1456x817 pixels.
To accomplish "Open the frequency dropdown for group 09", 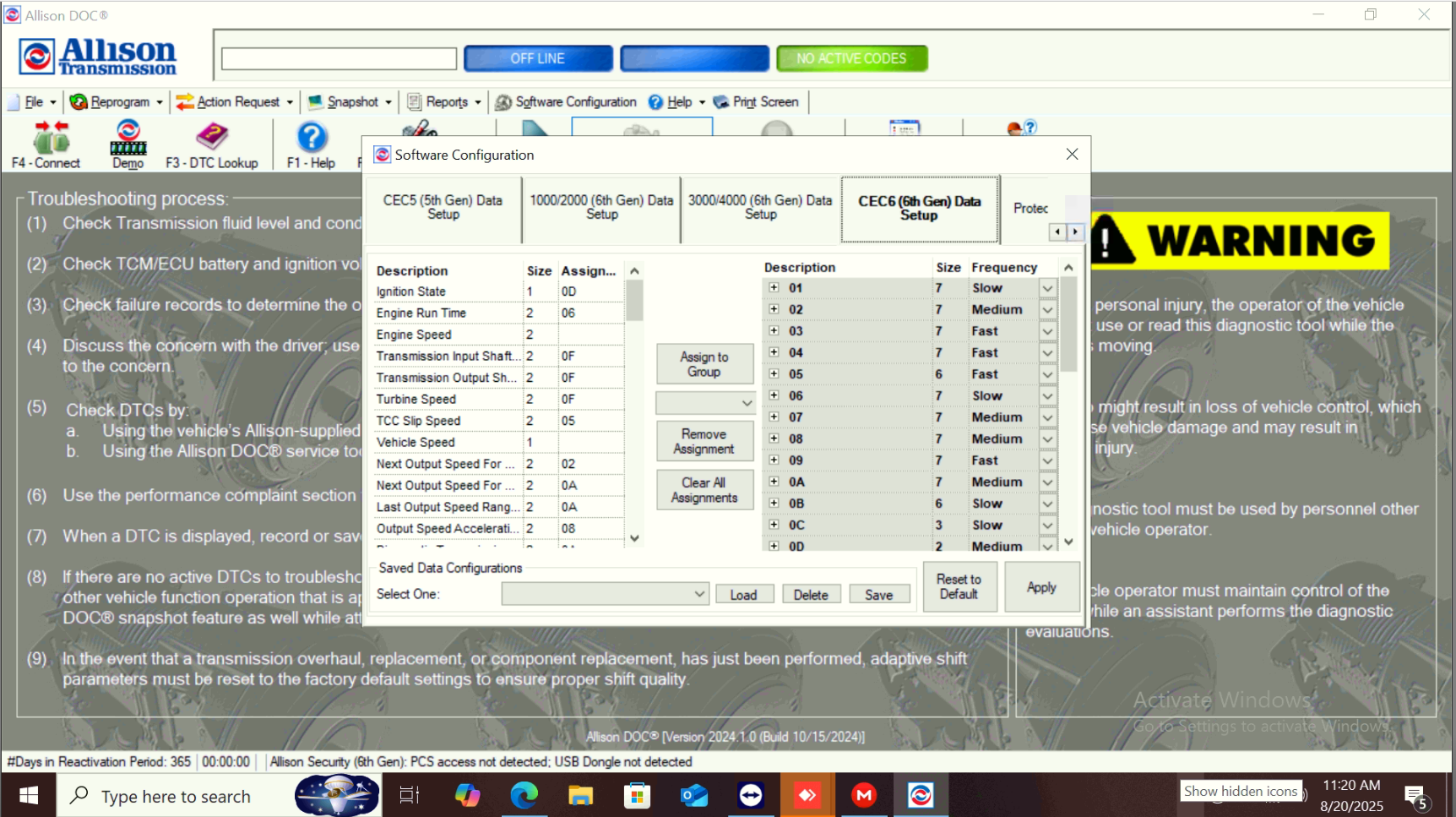I will pyautogui.click(x=1047, y=461).
